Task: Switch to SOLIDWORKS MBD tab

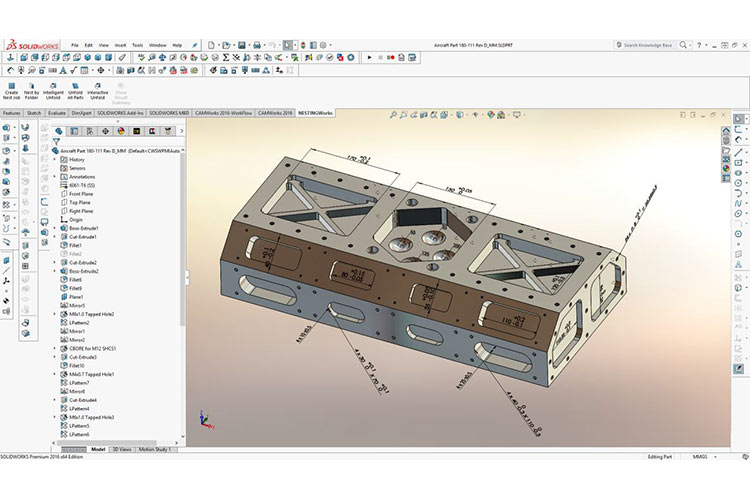Action: point(169,113)
